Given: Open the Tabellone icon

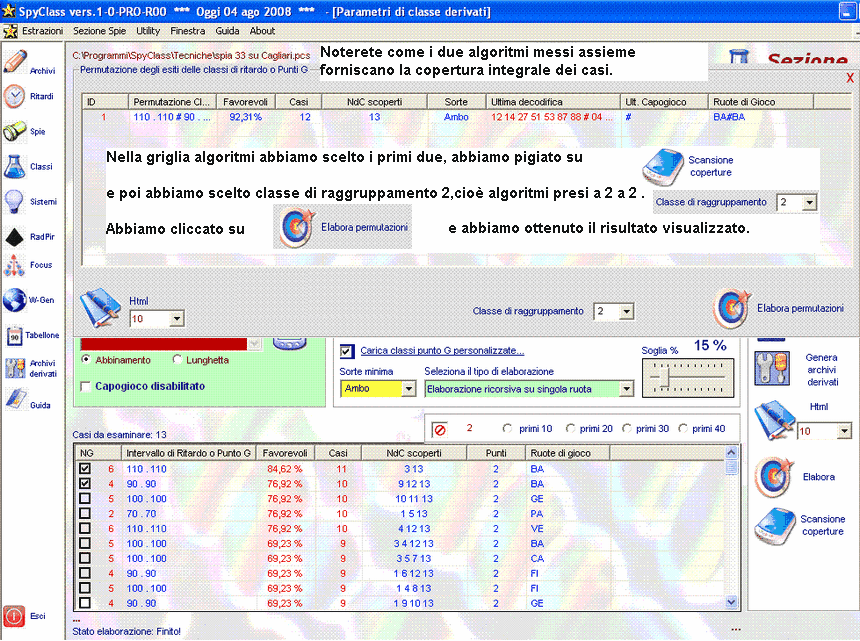Looking at the screenshot, I should pyautogui.click(x=14, y=335).
